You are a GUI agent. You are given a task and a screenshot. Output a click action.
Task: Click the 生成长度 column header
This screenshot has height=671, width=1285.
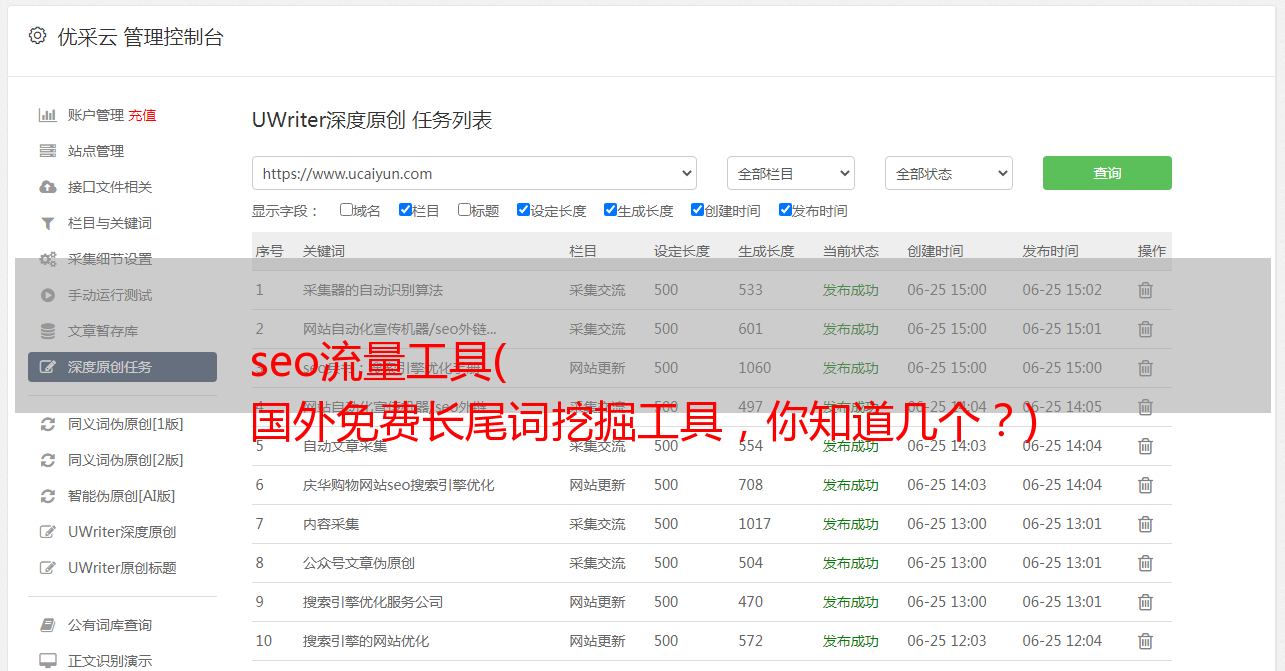[766, 251]
